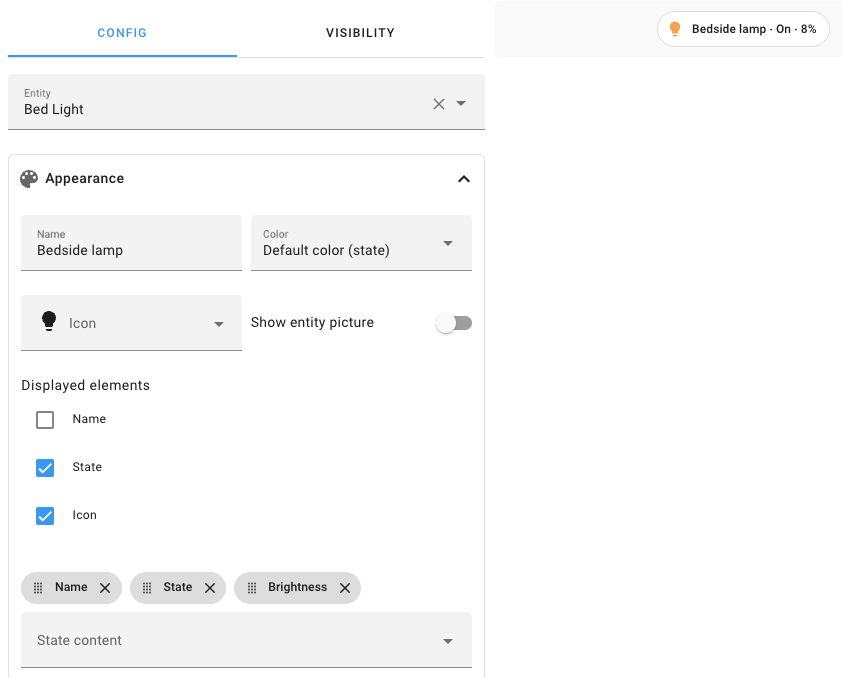The image size is (842, 678).
Task: Remove the Brightness chip with its X icon
Action: [345, 588]
